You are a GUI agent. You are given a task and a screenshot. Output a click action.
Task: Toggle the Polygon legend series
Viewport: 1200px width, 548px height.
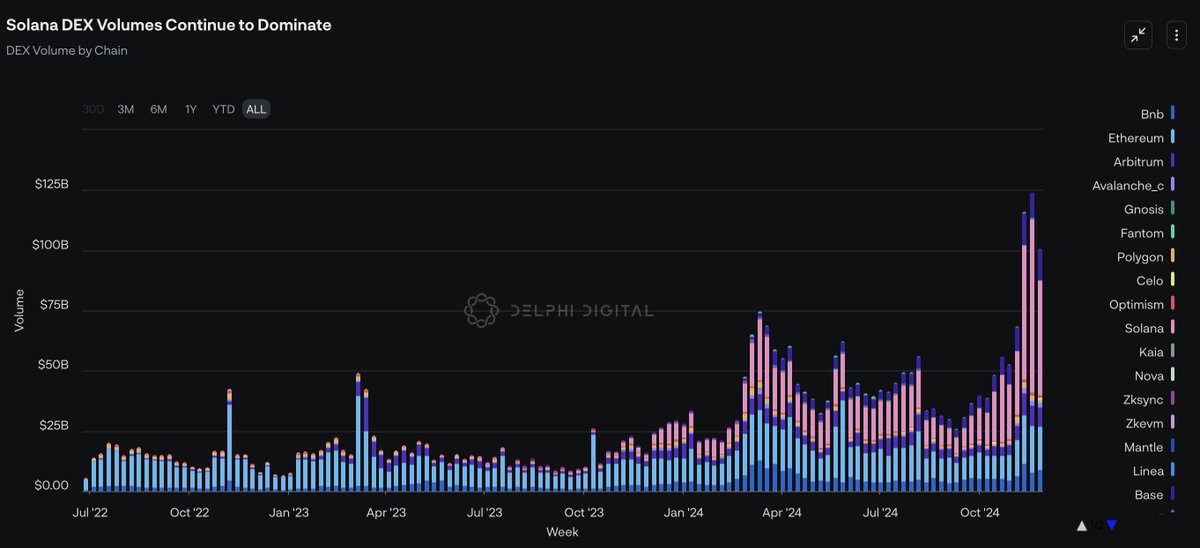[1148, 257]
